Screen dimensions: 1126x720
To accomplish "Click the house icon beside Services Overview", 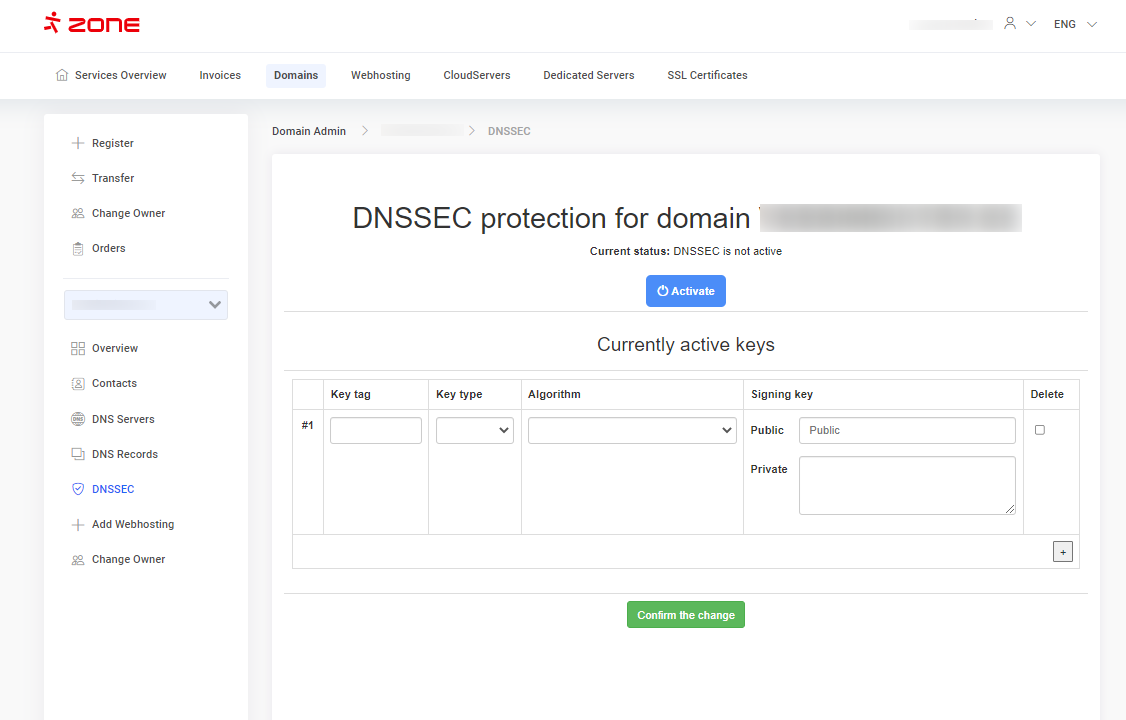I will (62, 75).
